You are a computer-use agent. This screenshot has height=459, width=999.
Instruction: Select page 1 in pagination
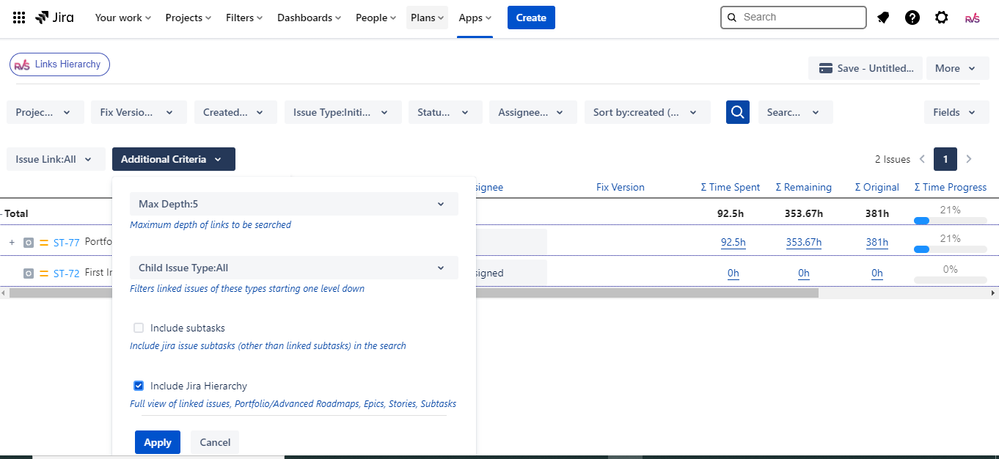(x=945, y=159)
